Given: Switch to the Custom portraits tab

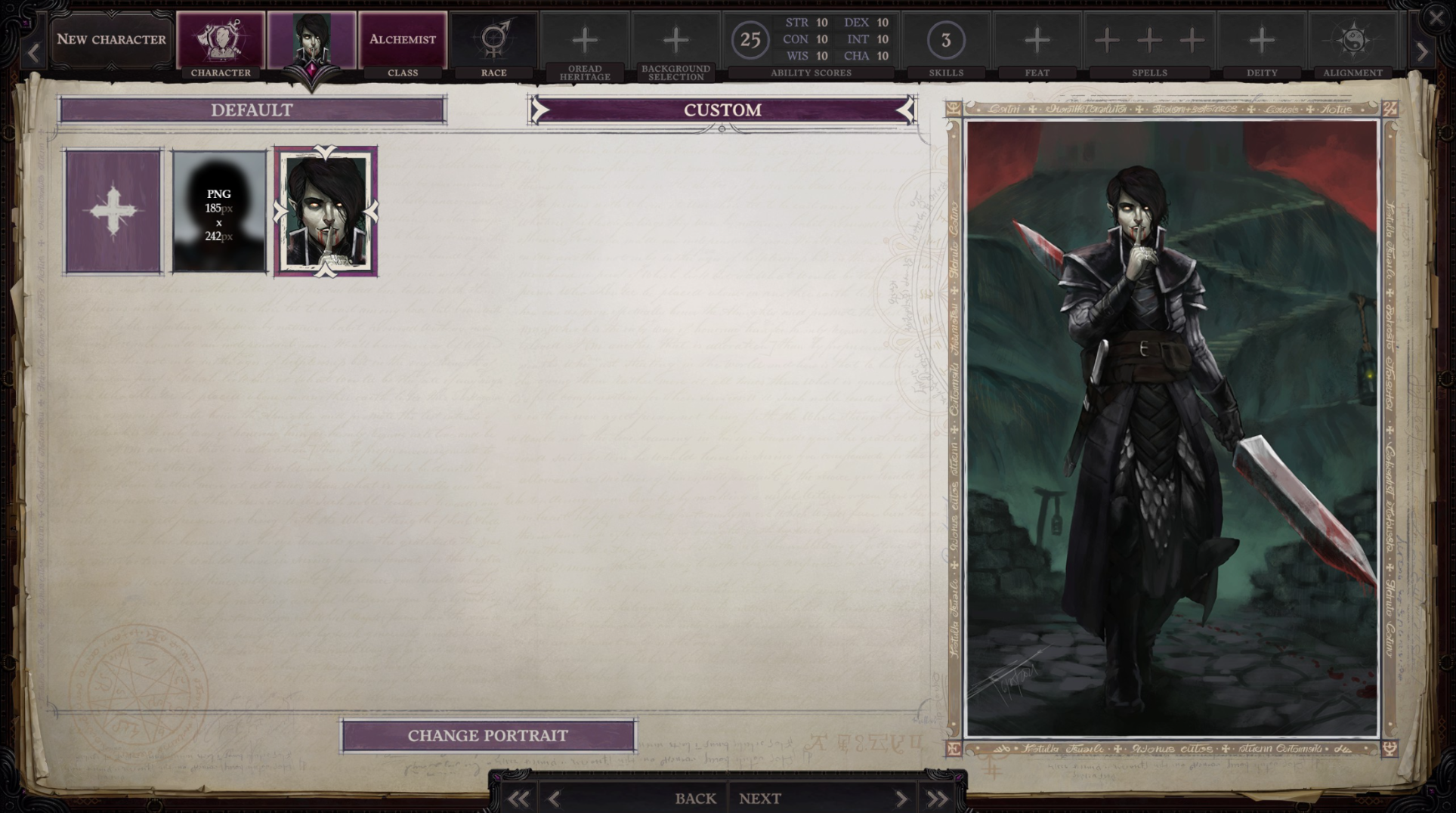Looking at the screenshot, I should (x=722, y=110).
